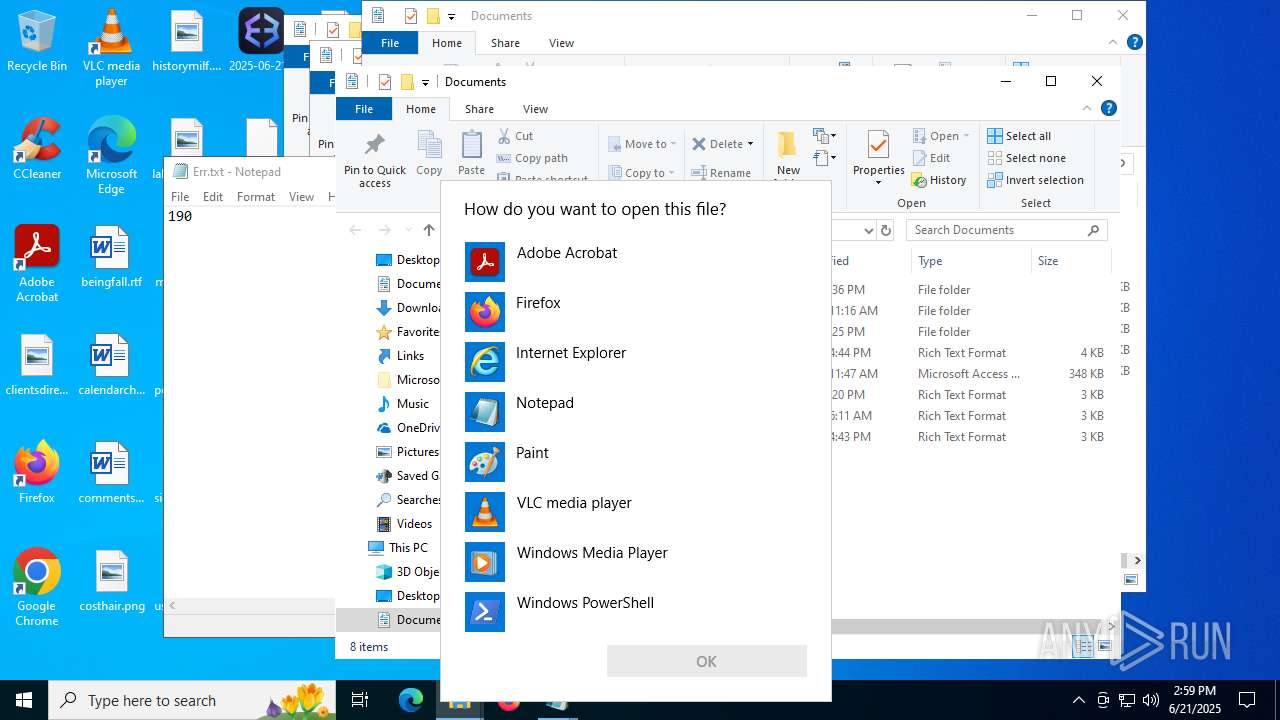Open Format menu in Err.txt Notepad
Image resolution: width=1280 pixels, height=720 pixels.
pyautogui.click(x=256, y=197)
